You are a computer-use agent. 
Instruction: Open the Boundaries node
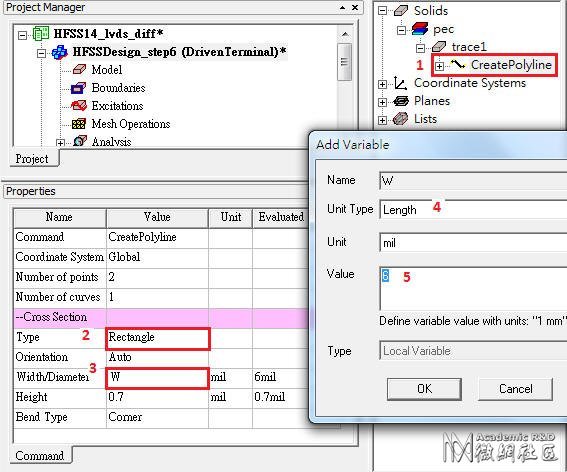click(x=118, y=88)
